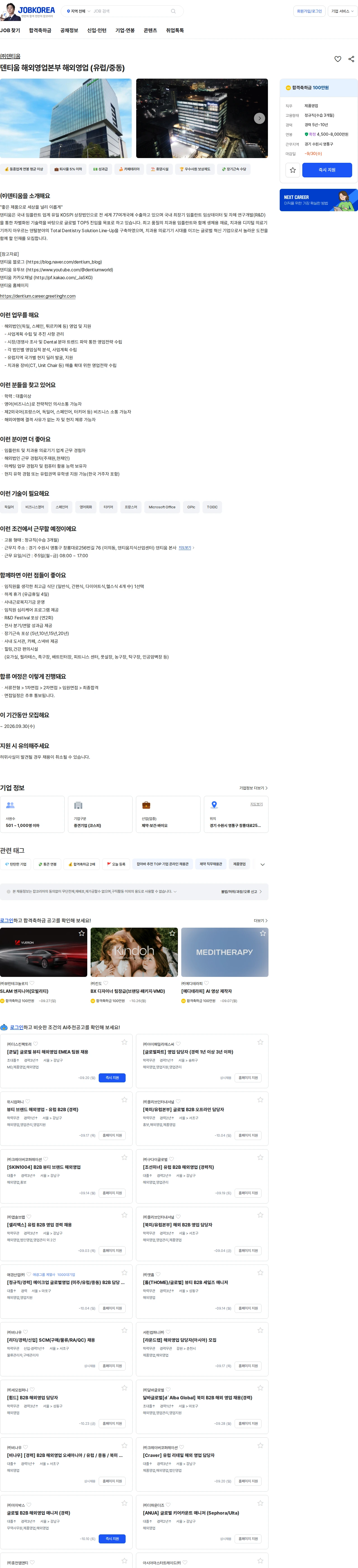Open the 지역 전체 region dropdown
Image resolution: width=358 pixels, height=1568 pixels.
pos(79,11)
